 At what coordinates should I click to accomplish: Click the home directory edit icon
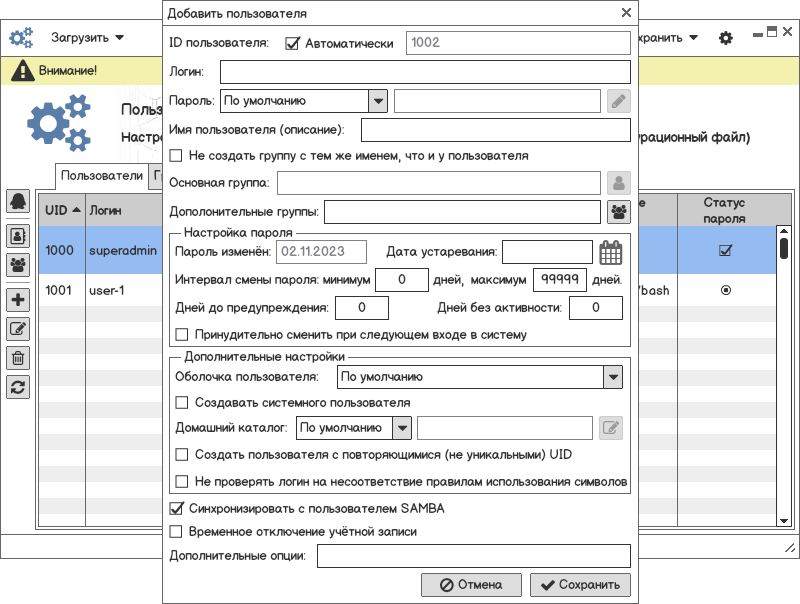point(610,427)
